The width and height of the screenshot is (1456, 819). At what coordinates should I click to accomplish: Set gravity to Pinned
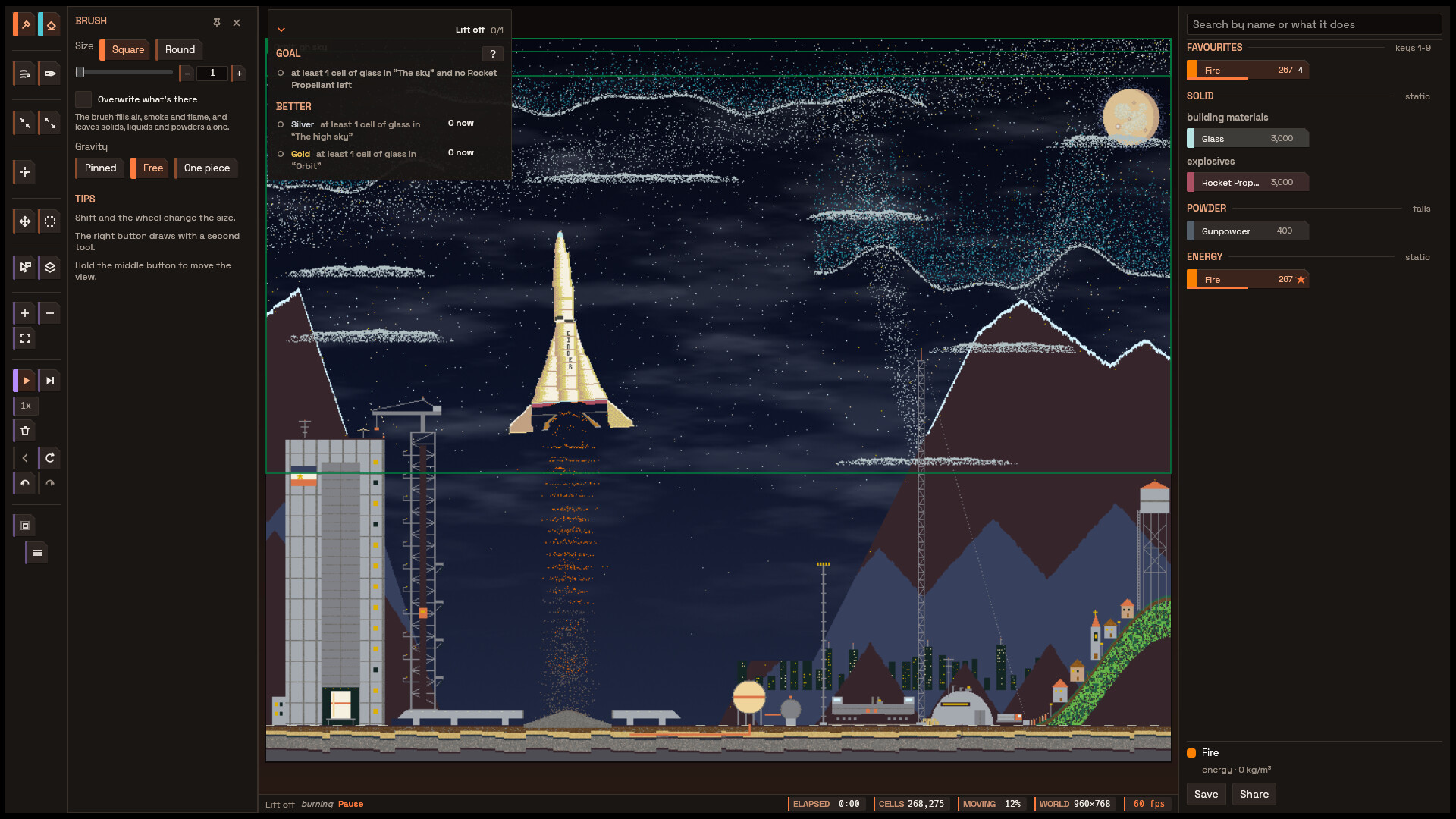click(100, 168)
